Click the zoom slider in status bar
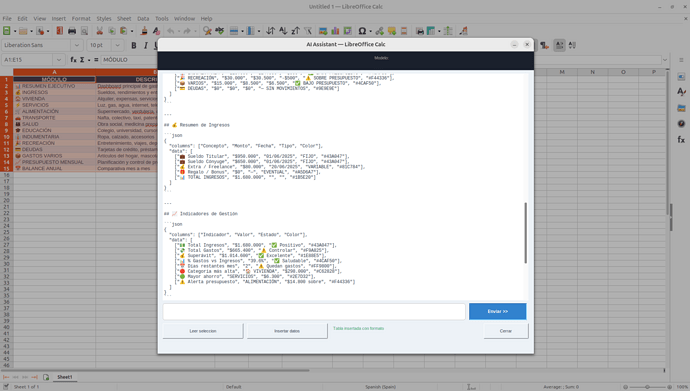The image size is (690, 391). 647,387
